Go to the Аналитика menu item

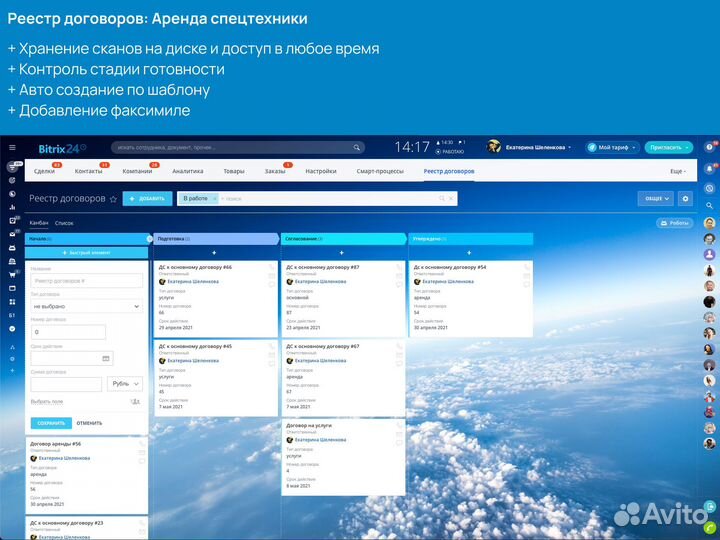[187, 171]
